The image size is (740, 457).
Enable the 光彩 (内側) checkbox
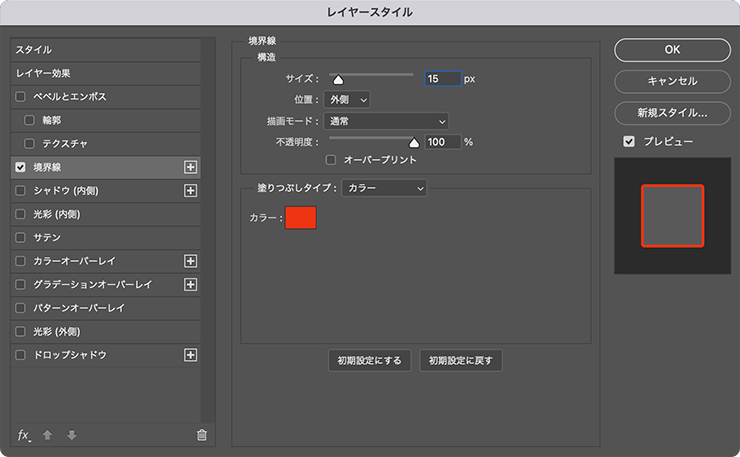[x=20, y=214]
